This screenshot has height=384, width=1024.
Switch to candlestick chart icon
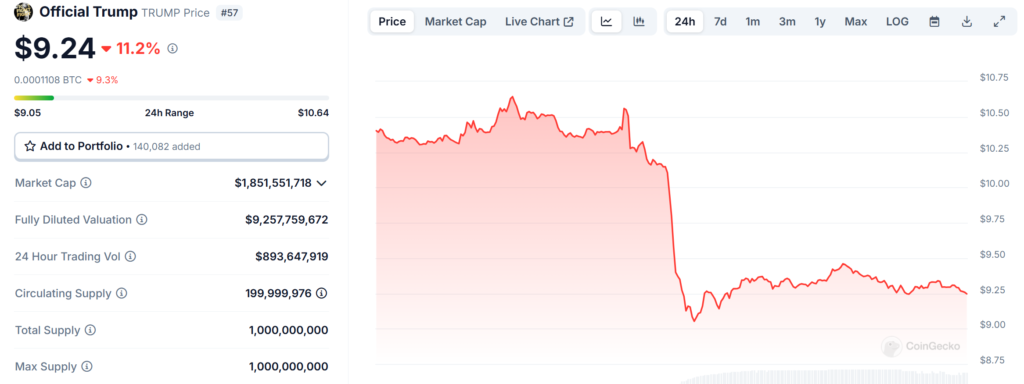click(x=639, y=22)
